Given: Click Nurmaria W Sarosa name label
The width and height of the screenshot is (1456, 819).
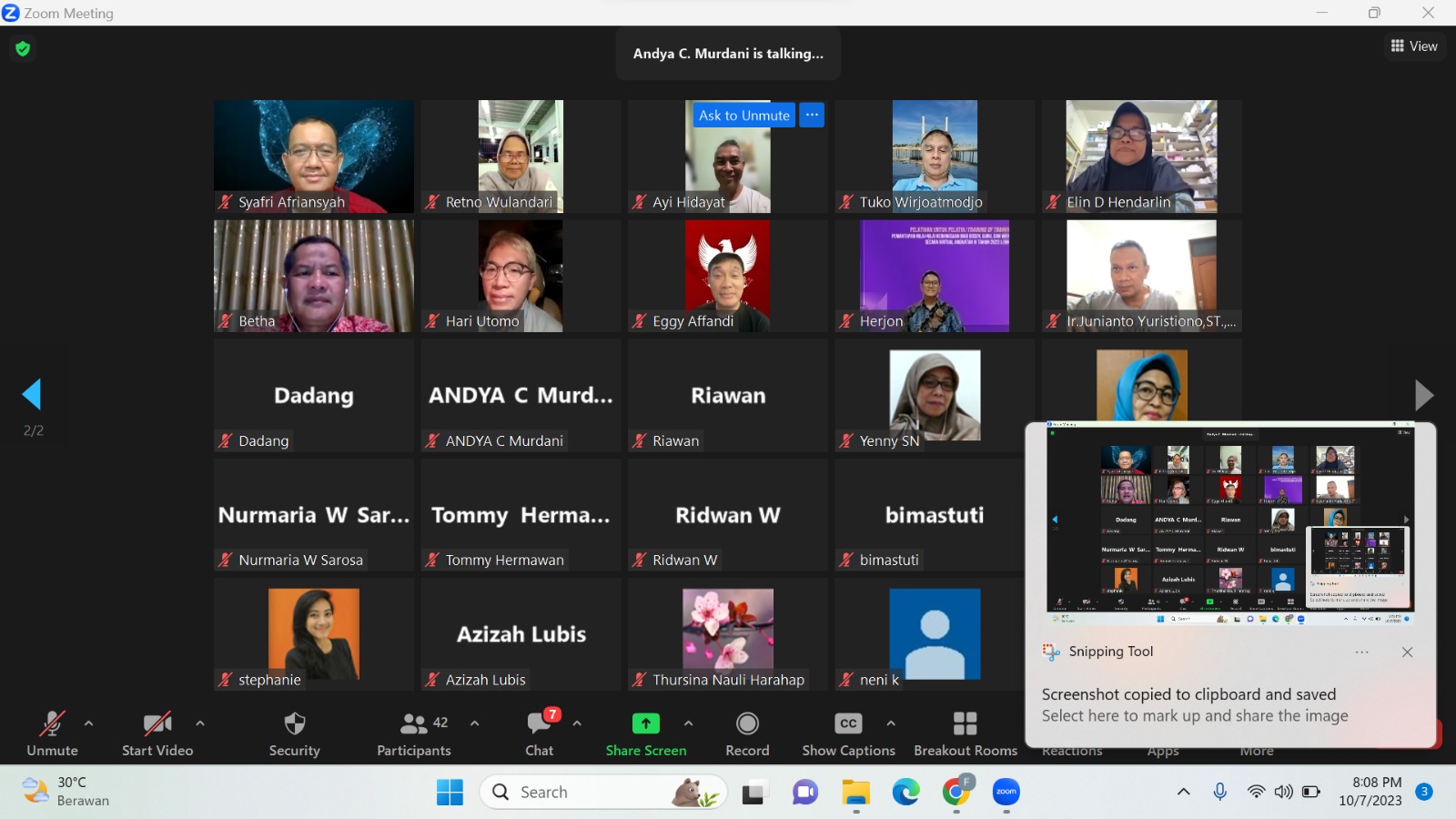Looking at the screenshot, I should coord(300,560).
